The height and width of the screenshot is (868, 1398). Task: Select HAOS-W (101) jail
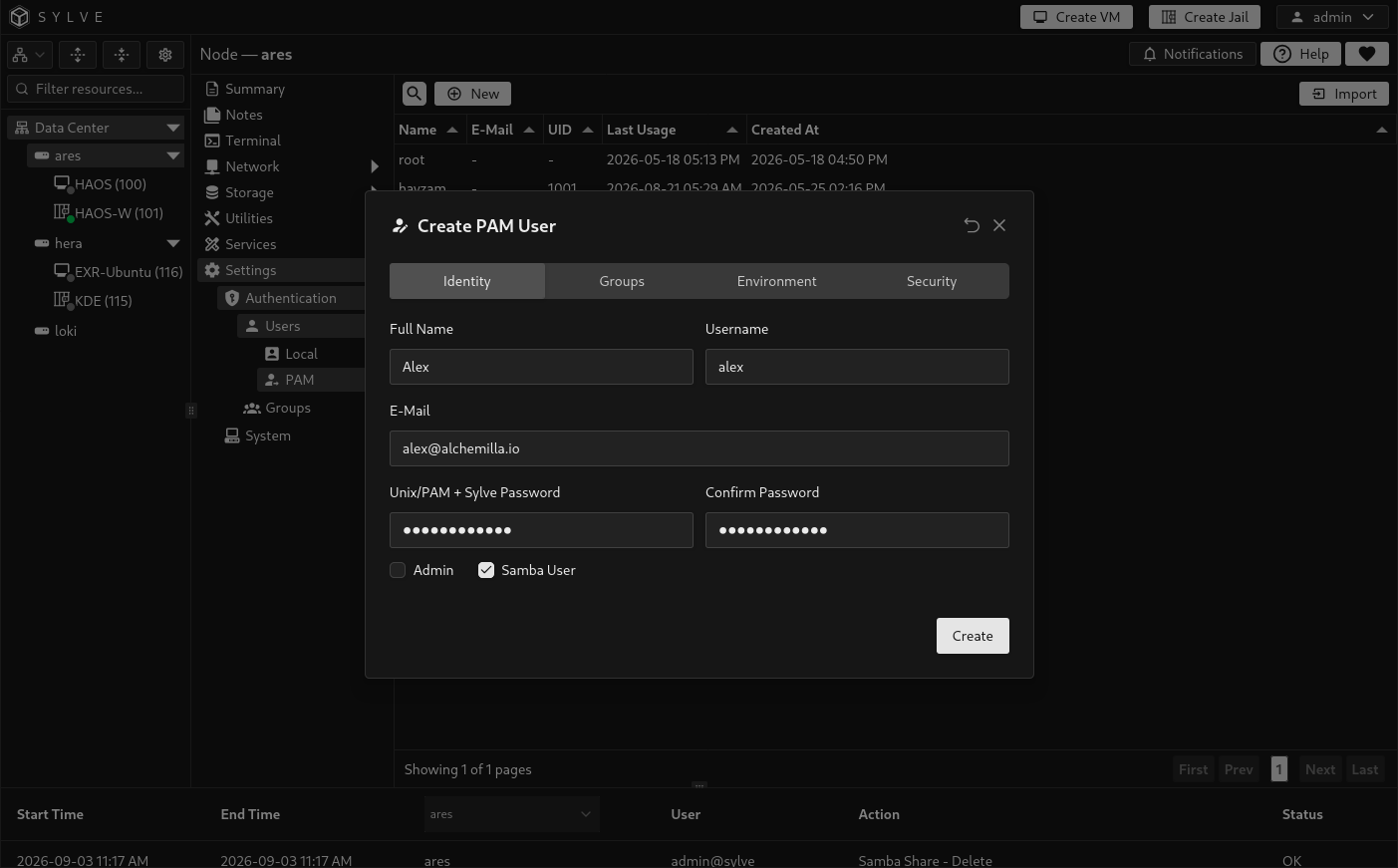coord(108,213)
